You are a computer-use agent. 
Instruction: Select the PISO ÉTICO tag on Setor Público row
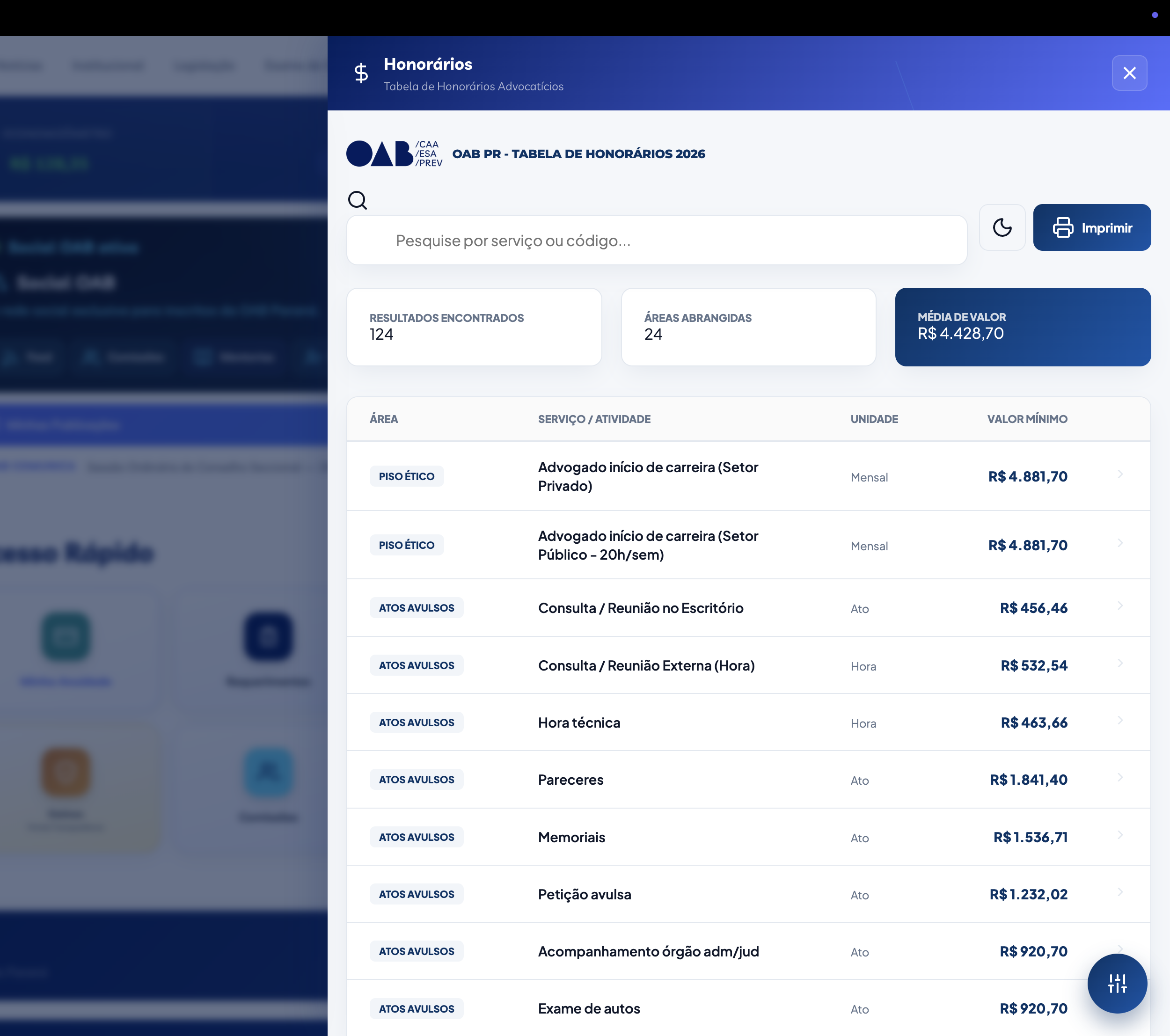click(x=406, y=545)
